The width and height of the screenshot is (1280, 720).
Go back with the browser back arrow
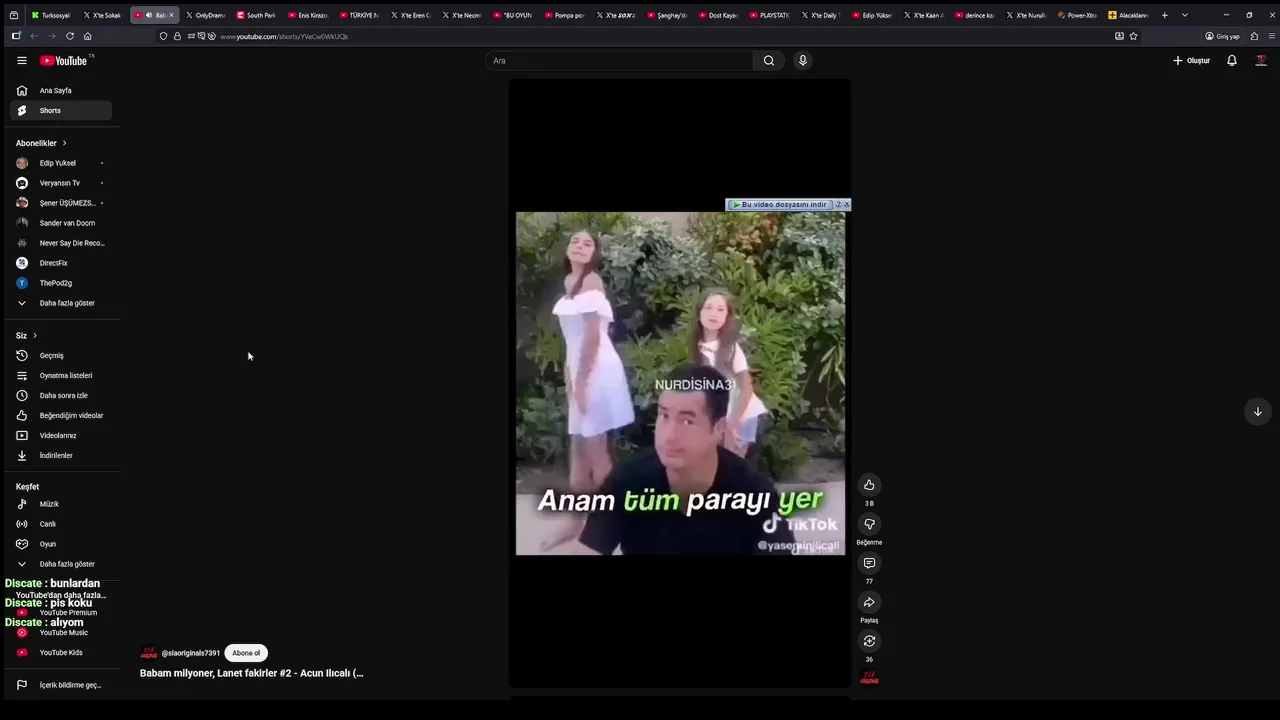click(33, 36)
